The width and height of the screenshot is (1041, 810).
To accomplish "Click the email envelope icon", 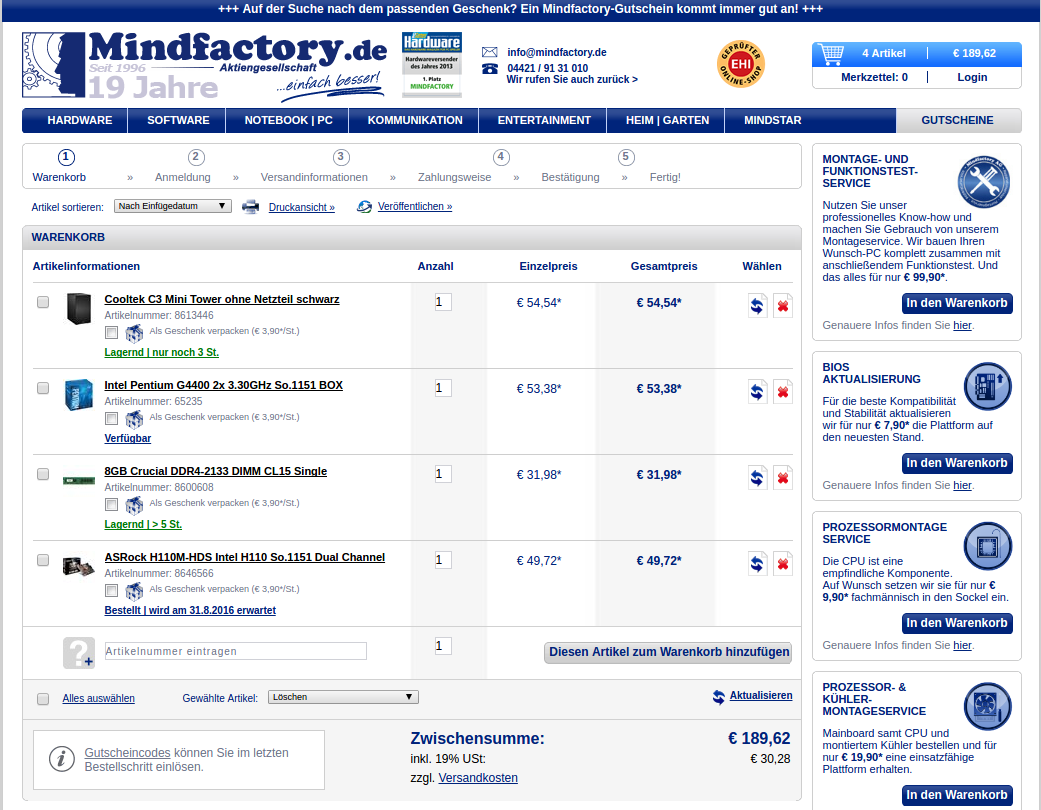I will tap(489, 52).
